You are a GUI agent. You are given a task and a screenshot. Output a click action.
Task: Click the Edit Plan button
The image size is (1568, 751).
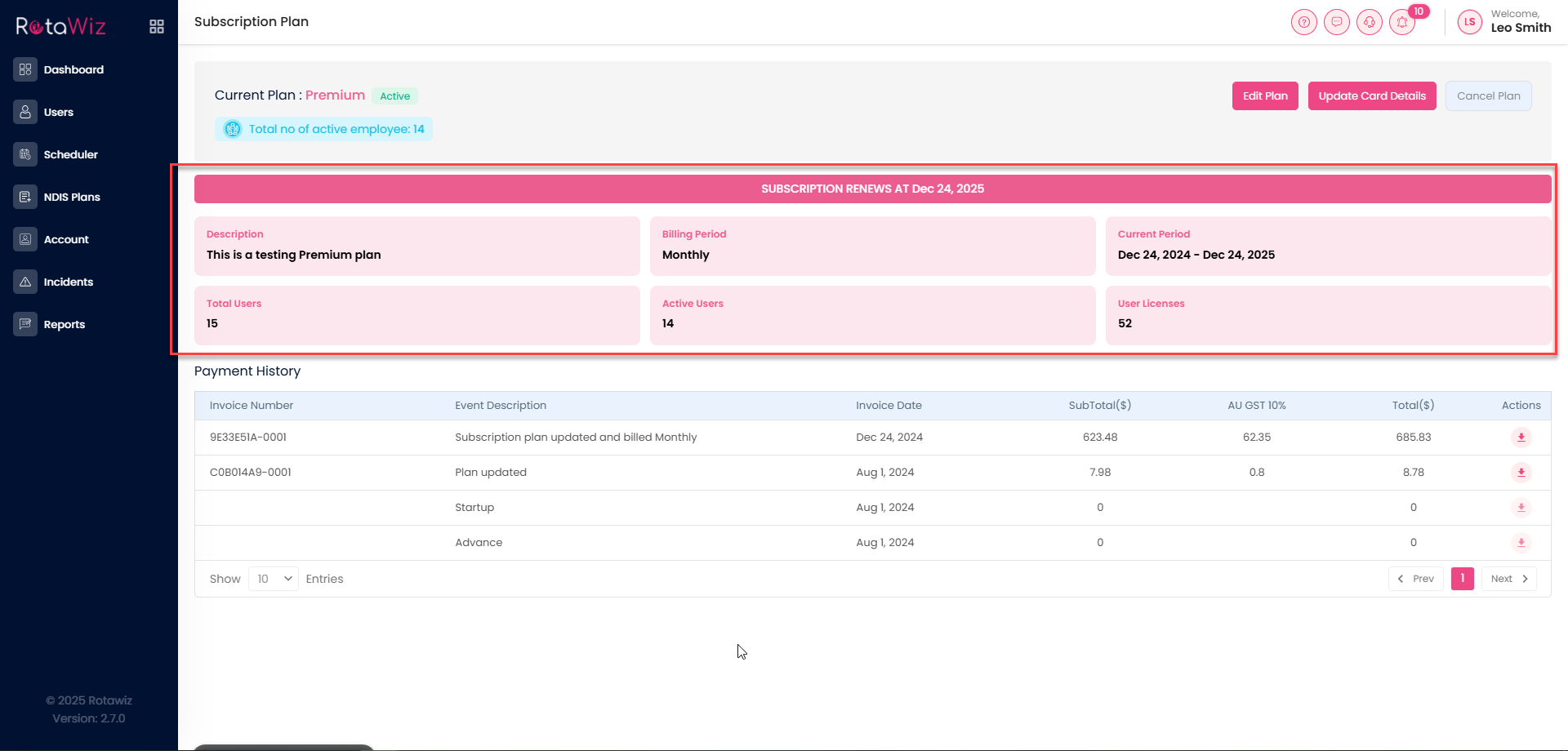click(x=1265, y=96)
